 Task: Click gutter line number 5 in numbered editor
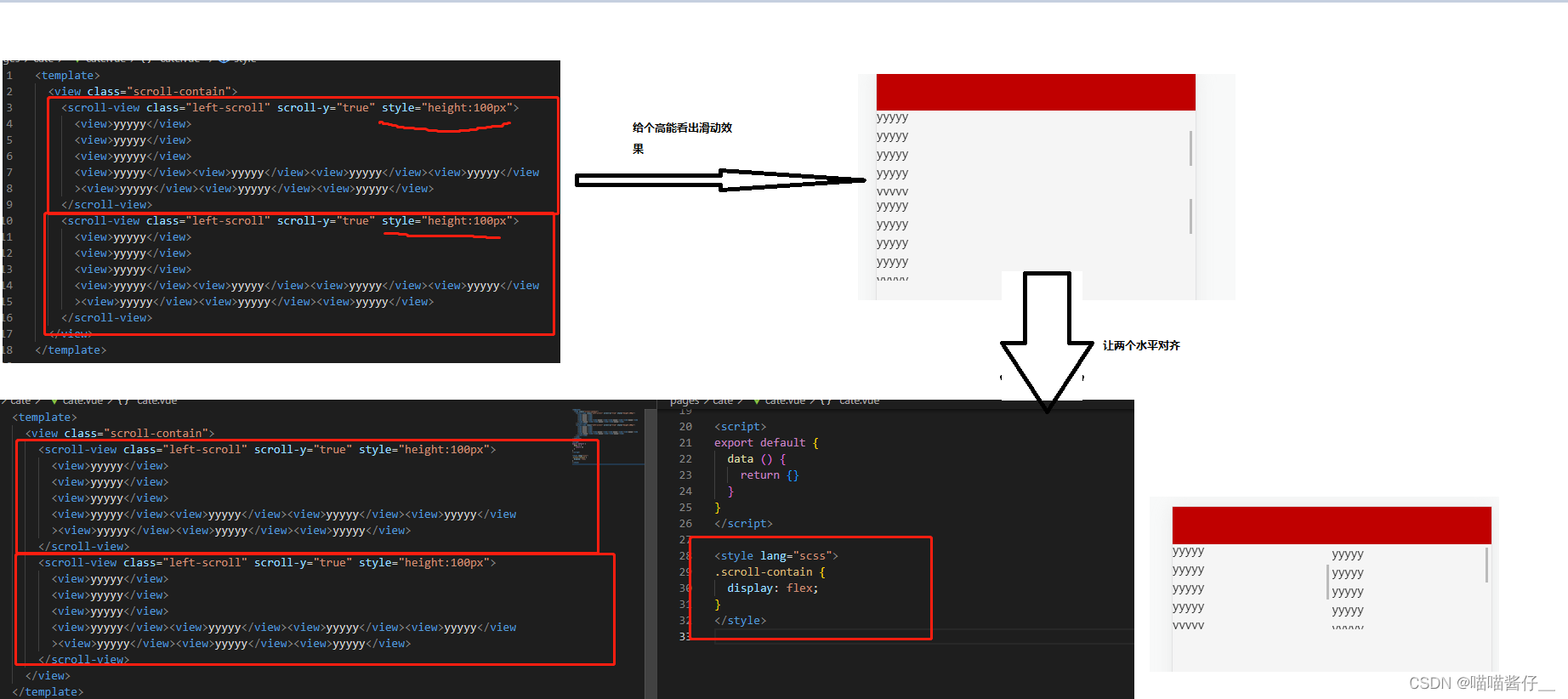[9, 140]
